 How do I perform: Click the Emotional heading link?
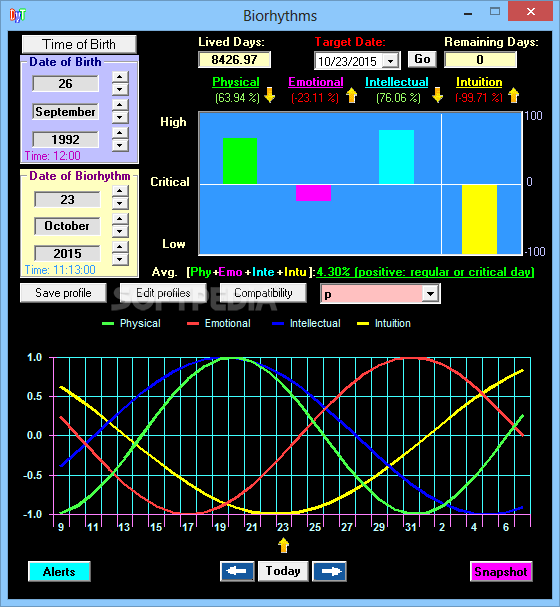(316, 82)
